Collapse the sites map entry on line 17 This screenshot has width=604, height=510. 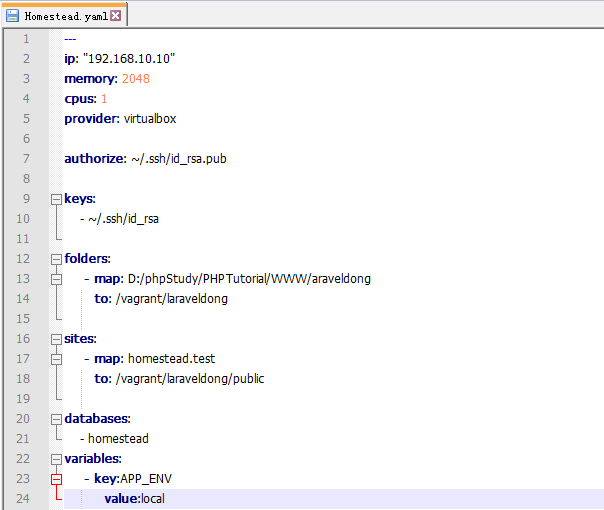pyautogui.click(x=56, y=359)
